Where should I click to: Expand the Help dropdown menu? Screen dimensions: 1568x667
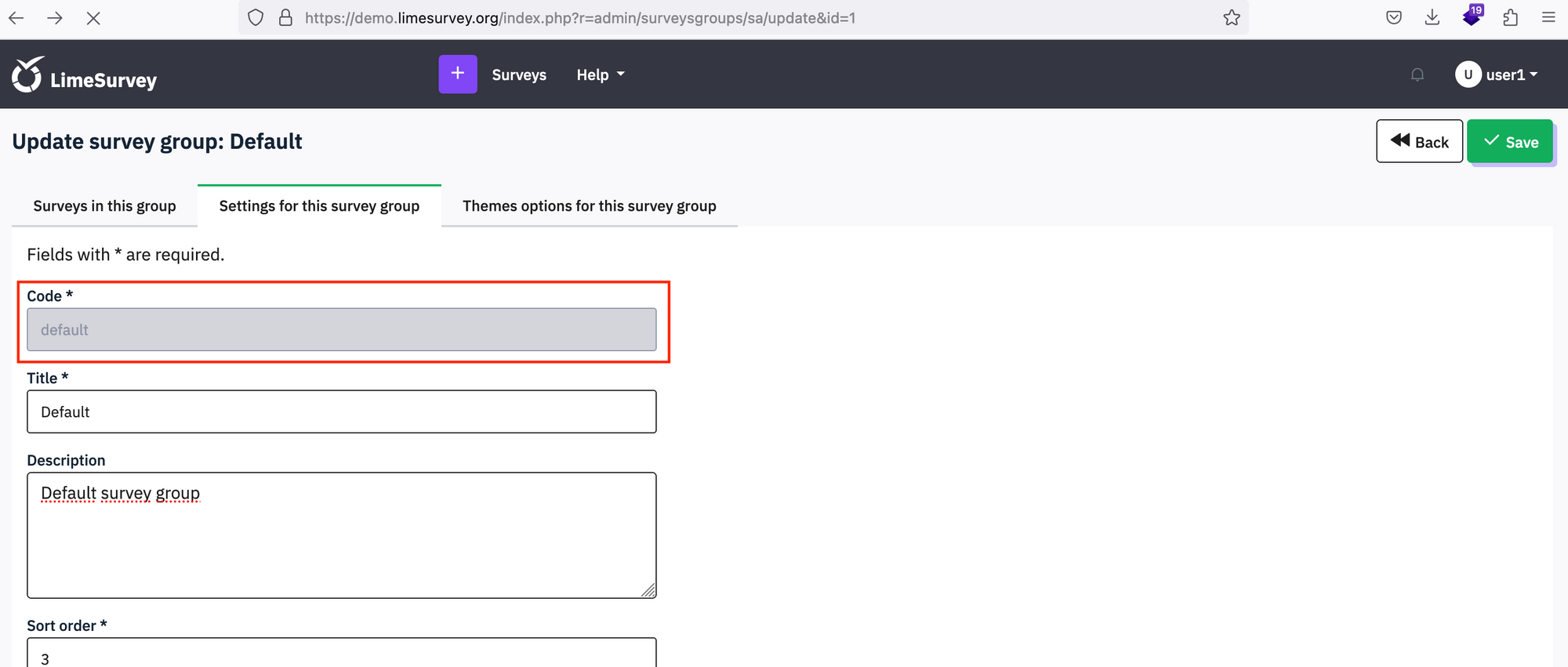click(x=601, y=75)
